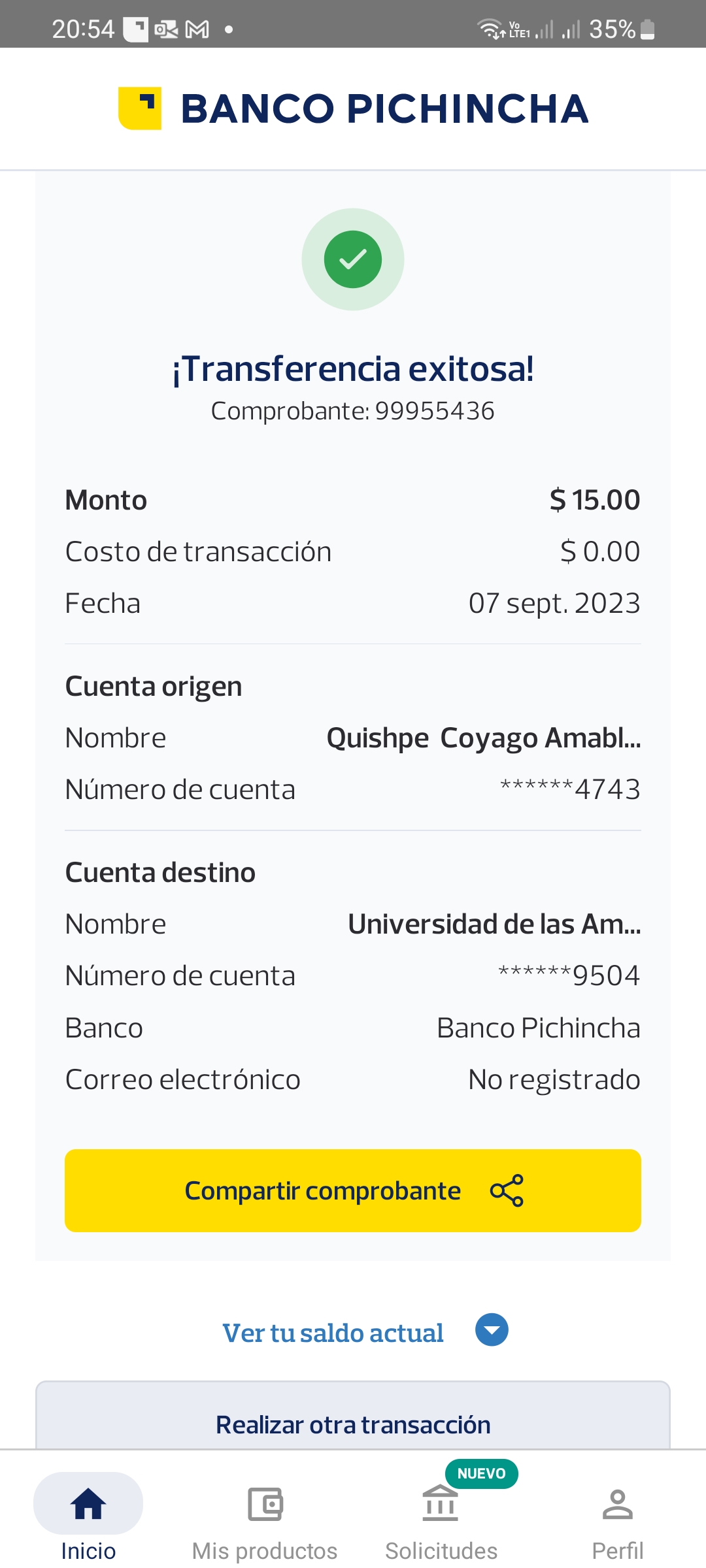
Task: Tap truncated origin name Quishpe Coyago
Action: (483, 738)
